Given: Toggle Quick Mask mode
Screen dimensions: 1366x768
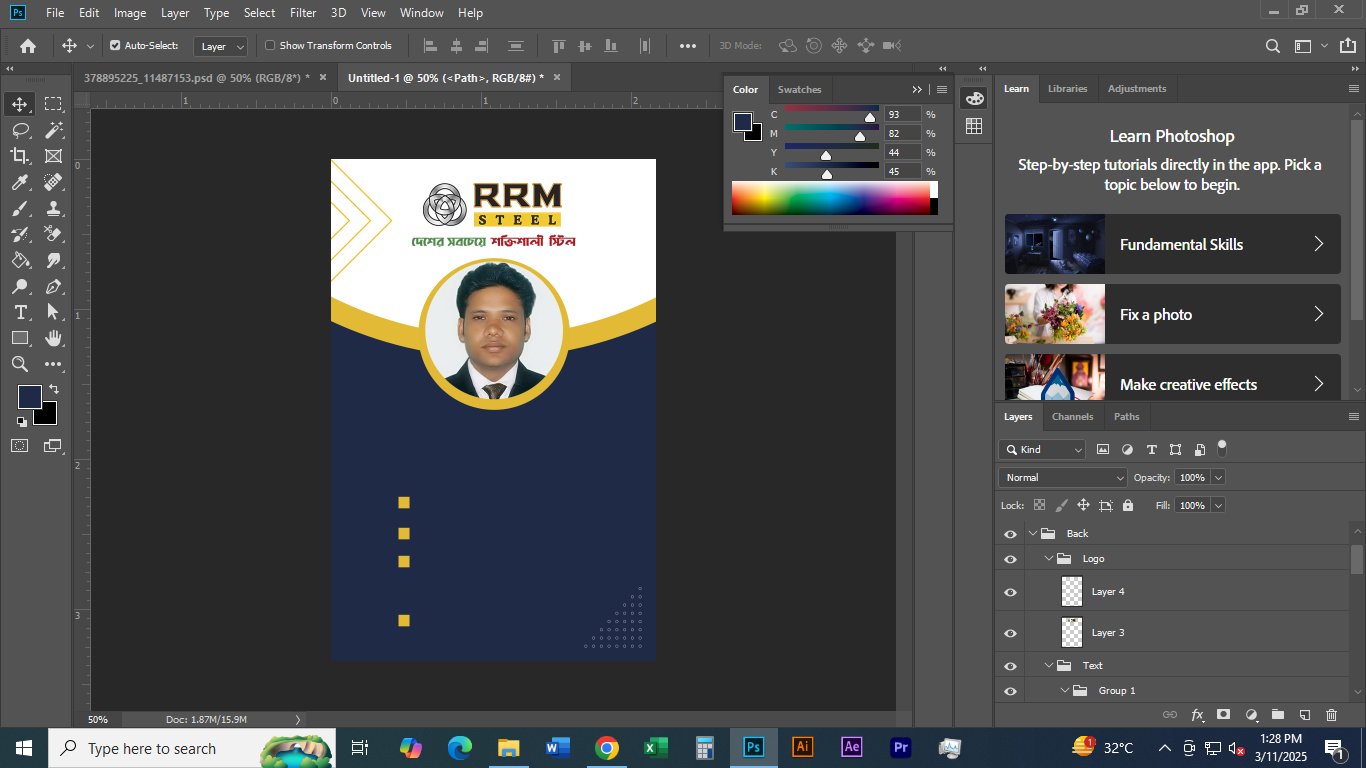Looking at the screenshot, I should pyautogui.click(x=20, y=445).
